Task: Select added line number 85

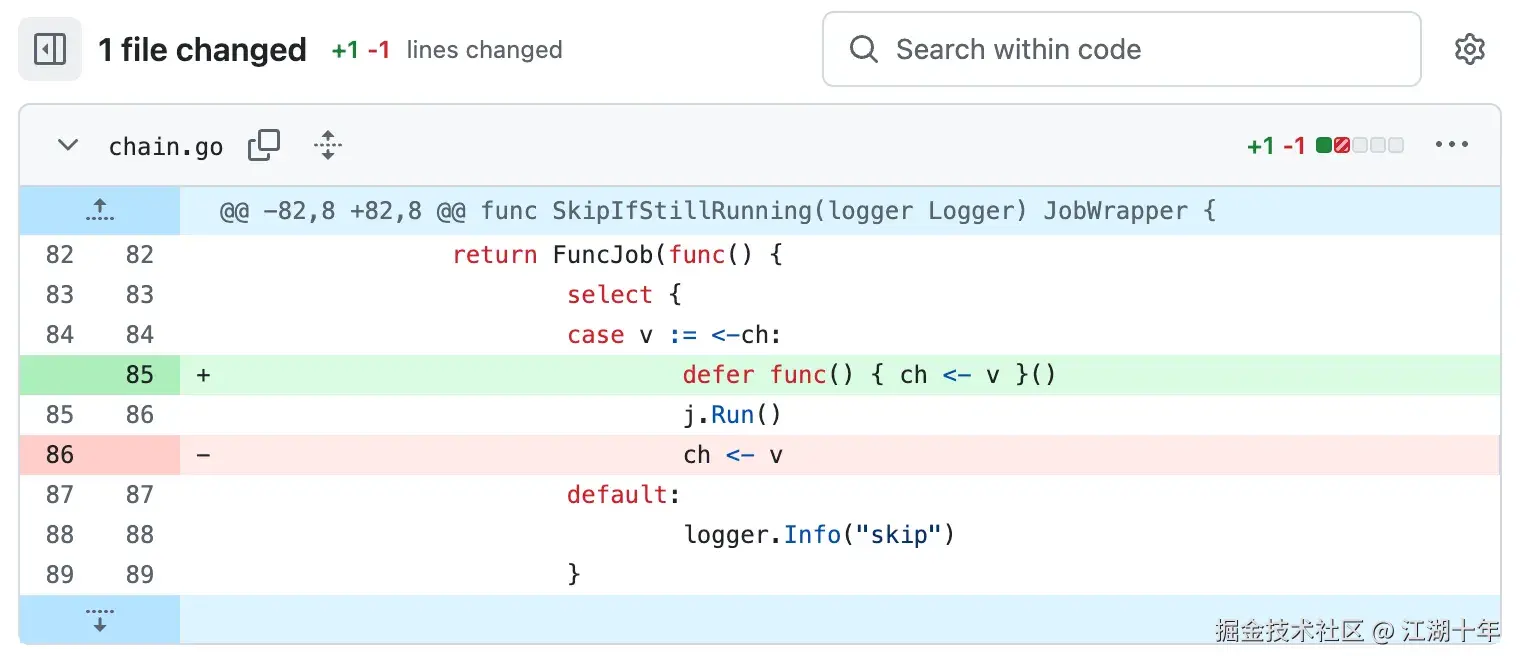Action: point(139,375)
